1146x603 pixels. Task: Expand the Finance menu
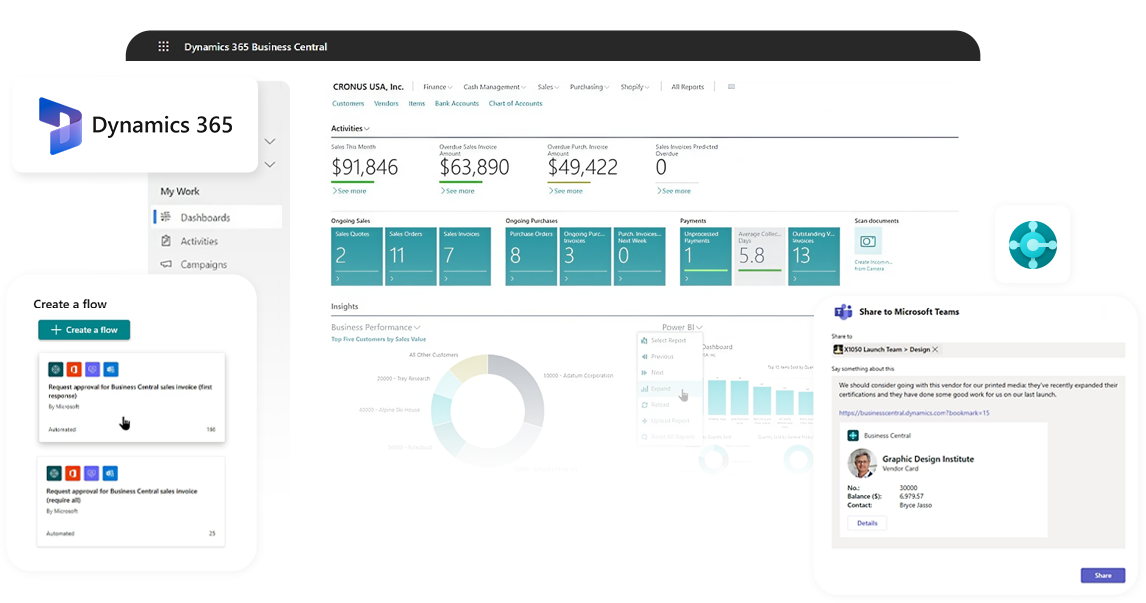pos(437,87)
